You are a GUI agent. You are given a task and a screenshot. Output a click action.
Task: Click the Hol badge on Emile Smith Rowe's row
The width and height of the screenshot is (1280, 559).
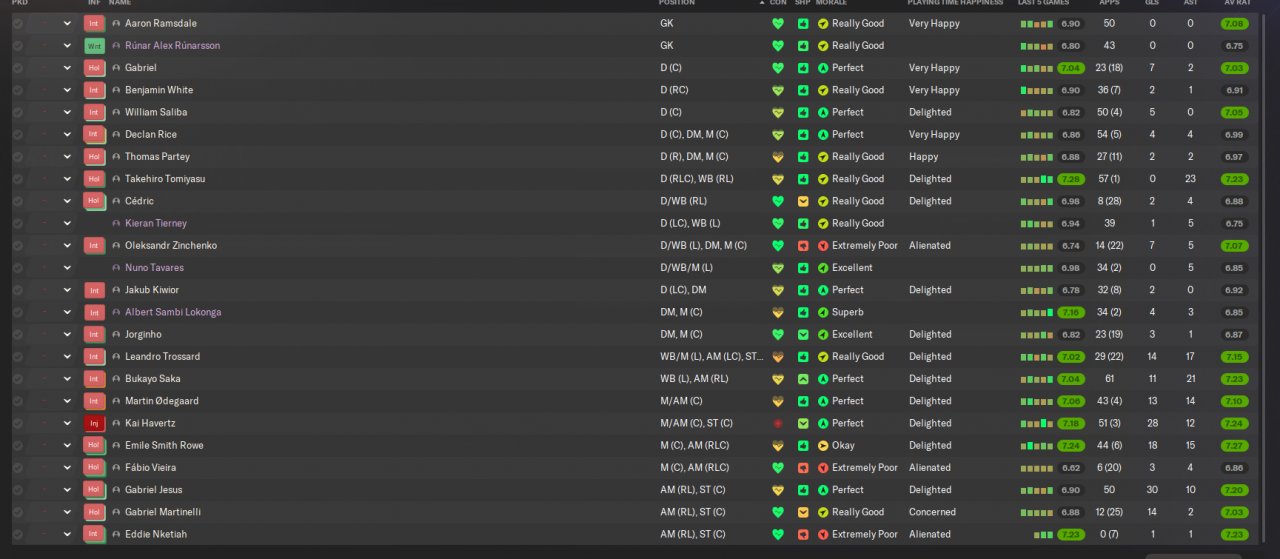pyautogui.click(x=94, y=446)
